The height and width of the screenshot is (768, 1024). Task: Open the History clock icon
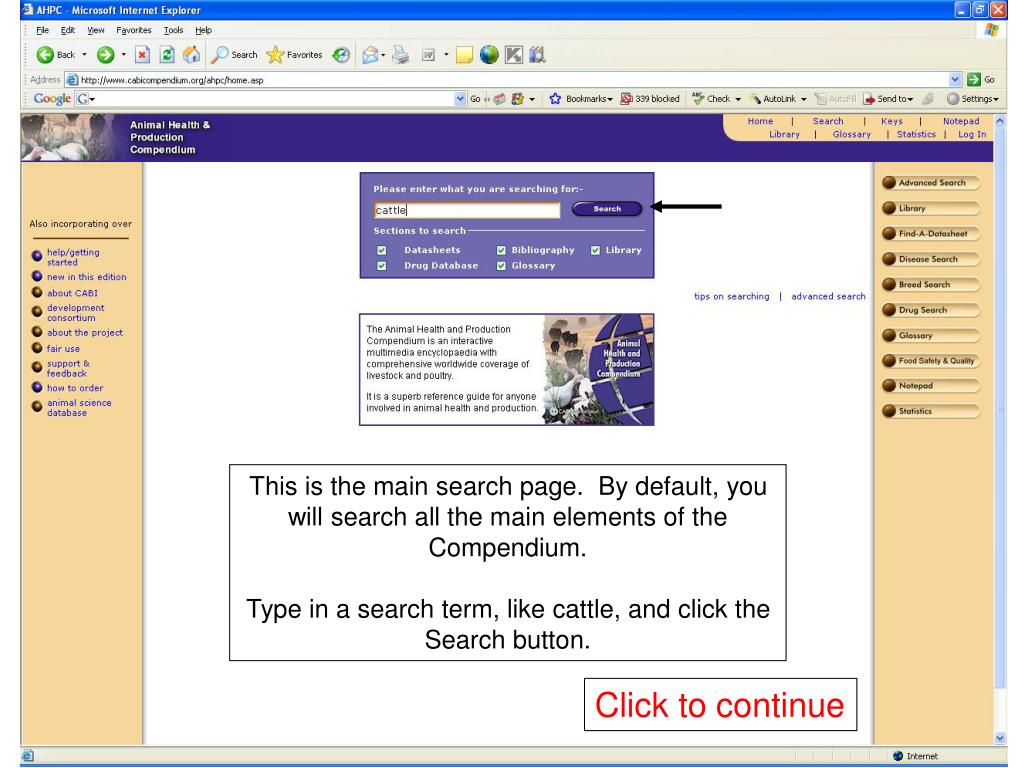click(341, 55)
